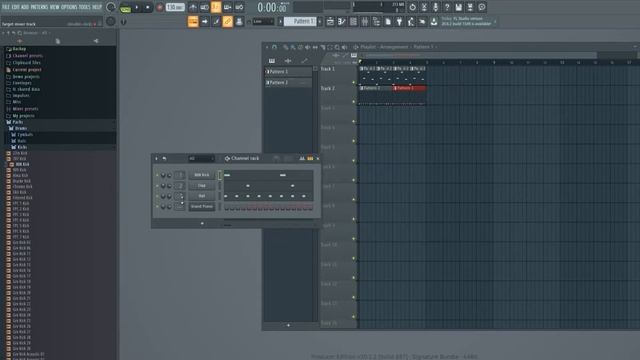This screenshot has height=360, width=640.
Task: Toggle multilink to controllers icon
Action: pos(227,22)
